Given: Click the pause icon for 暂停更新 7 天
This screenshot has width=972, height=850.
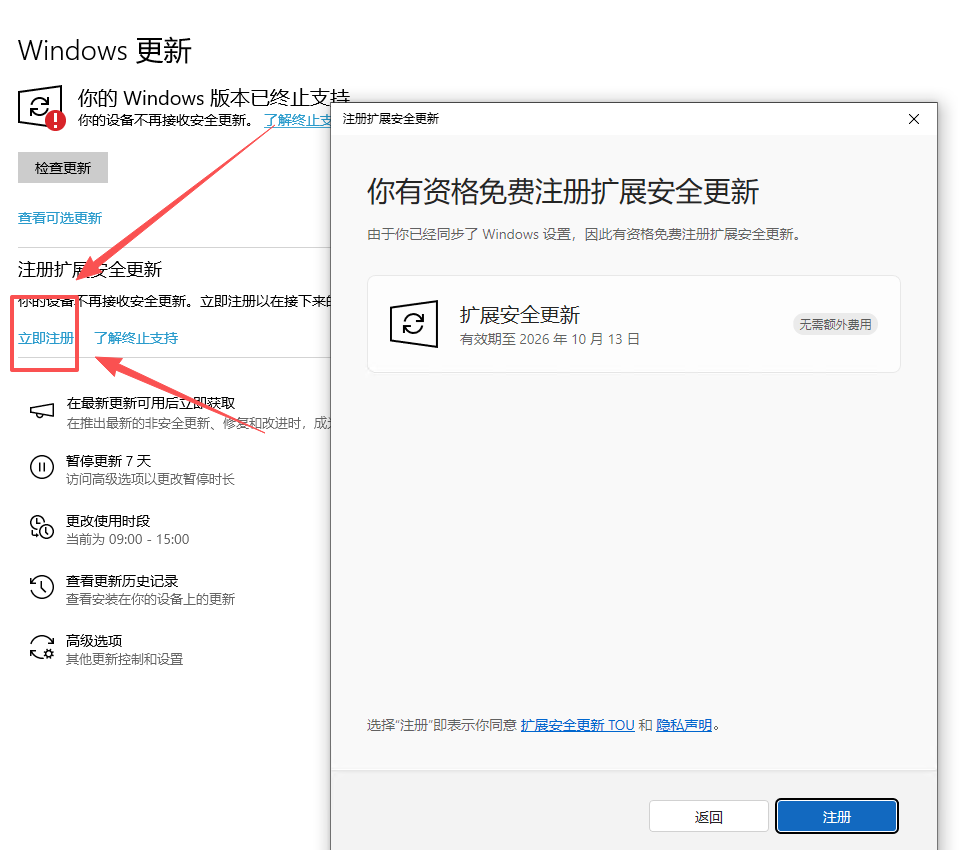Looking at the screenshot, I should (42, 467).
